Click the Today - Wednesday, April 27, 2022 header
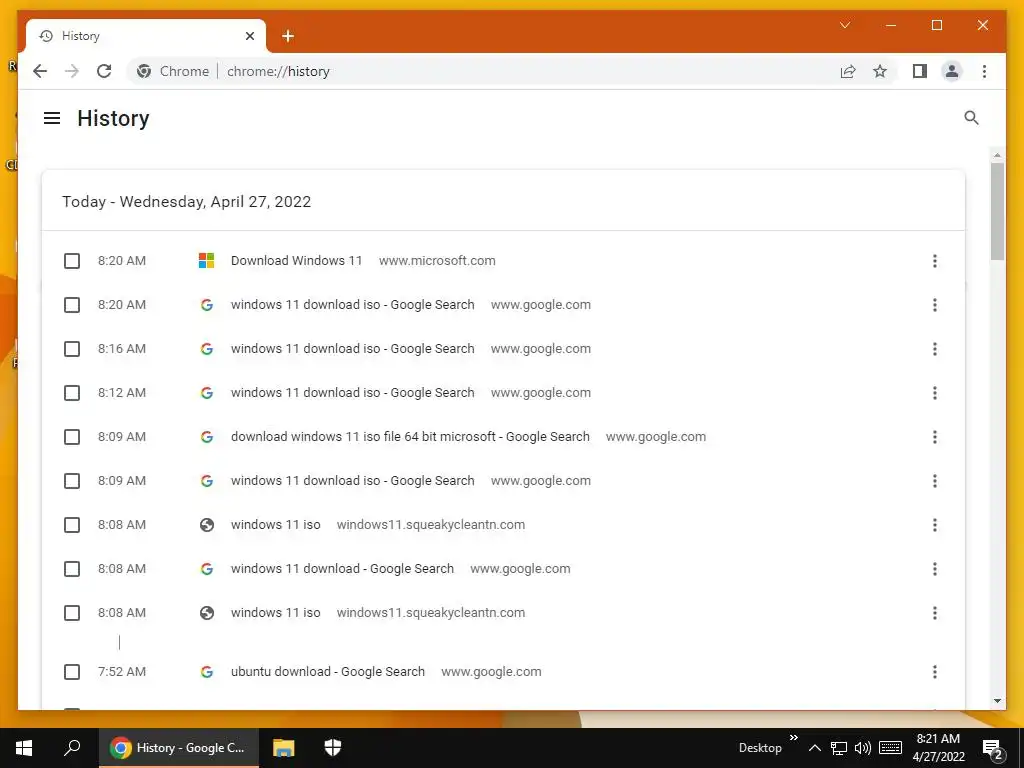This screenshot has height=768, width=1024. [186, 202]
